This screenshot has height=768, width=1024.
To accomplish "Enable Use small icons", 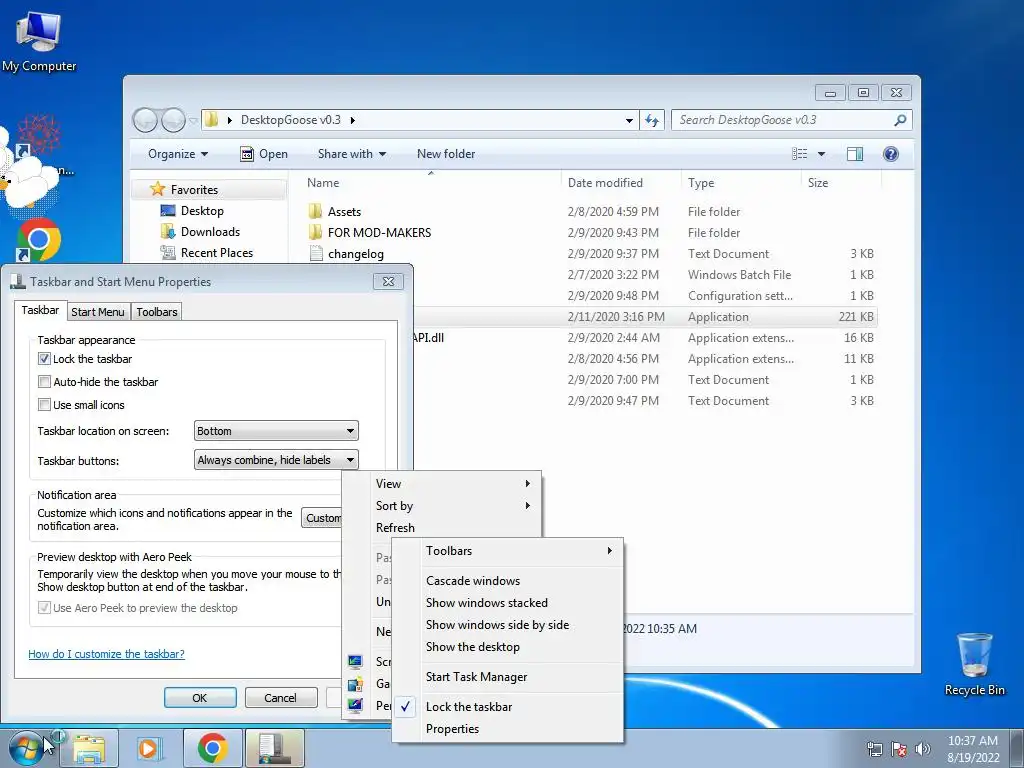I will pos(44,405).
